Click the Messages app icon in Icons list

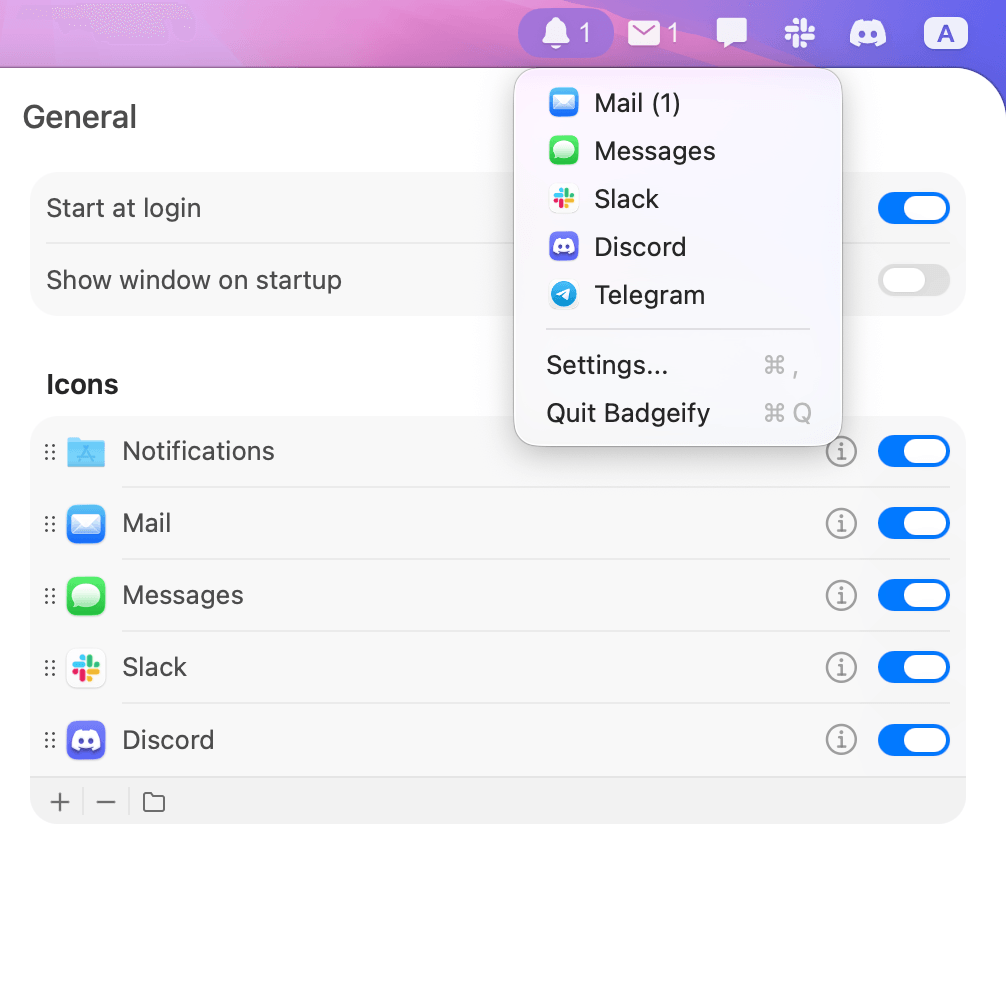pyautogui.click(x=86, y=595)
